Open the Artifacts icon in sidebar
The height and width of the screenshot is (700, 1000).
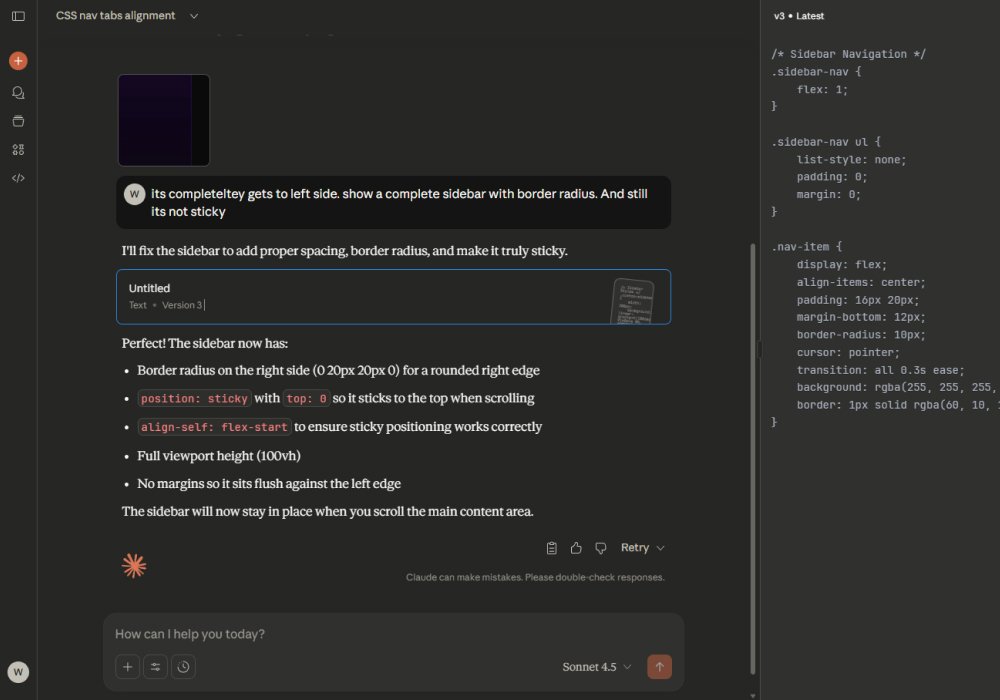click(18, 150)
